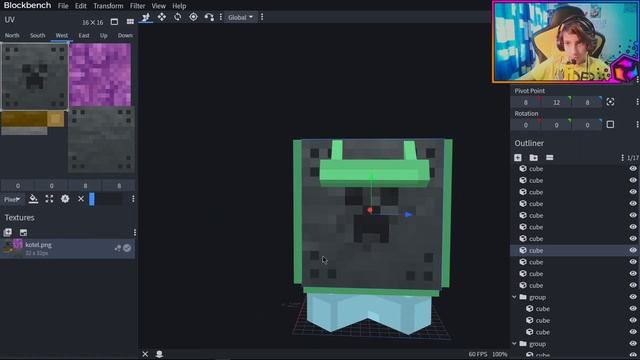
Task: Toggle the Rescale checkbox beside Rotation values
Action: tap(610, 124)
